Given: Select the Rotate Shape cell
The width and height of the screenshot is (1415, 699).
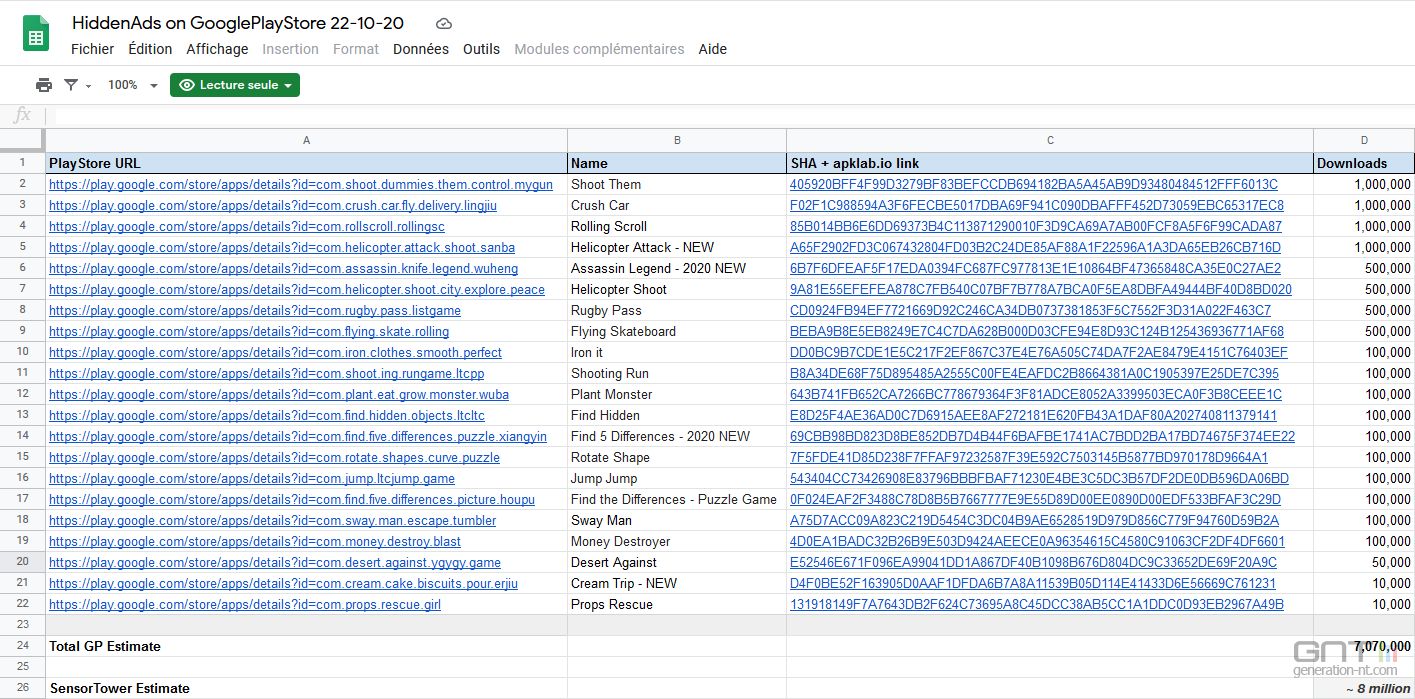Looking at the screenshot, I should click(677, 457).
